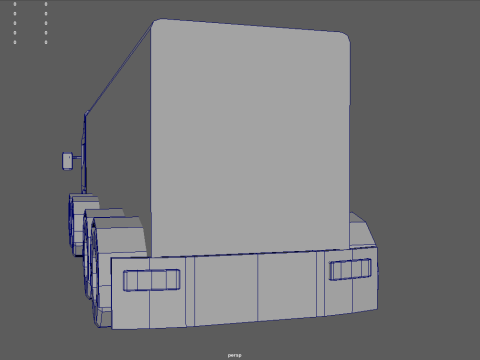Select the large cargo box rear face

coord(250,138)
